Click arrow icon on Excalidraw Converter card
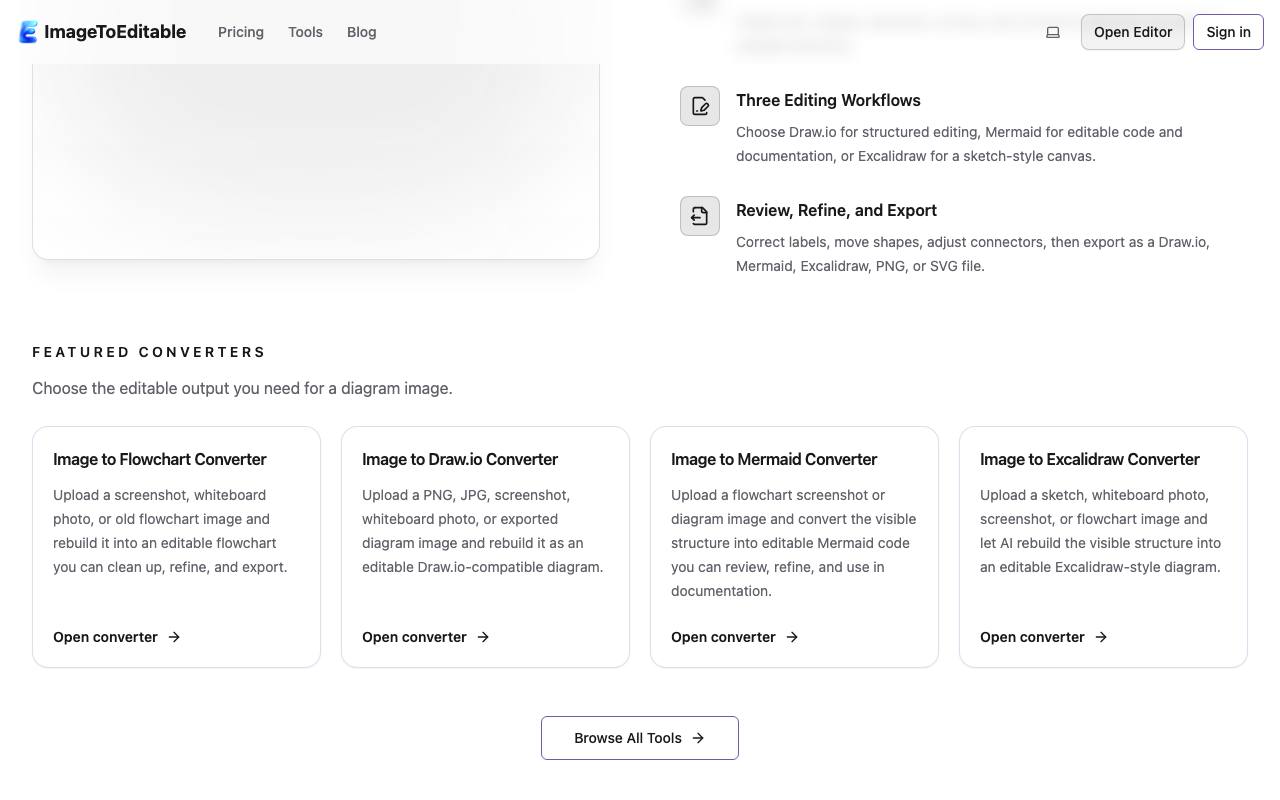The image size is (1280, 800). 1101,637
